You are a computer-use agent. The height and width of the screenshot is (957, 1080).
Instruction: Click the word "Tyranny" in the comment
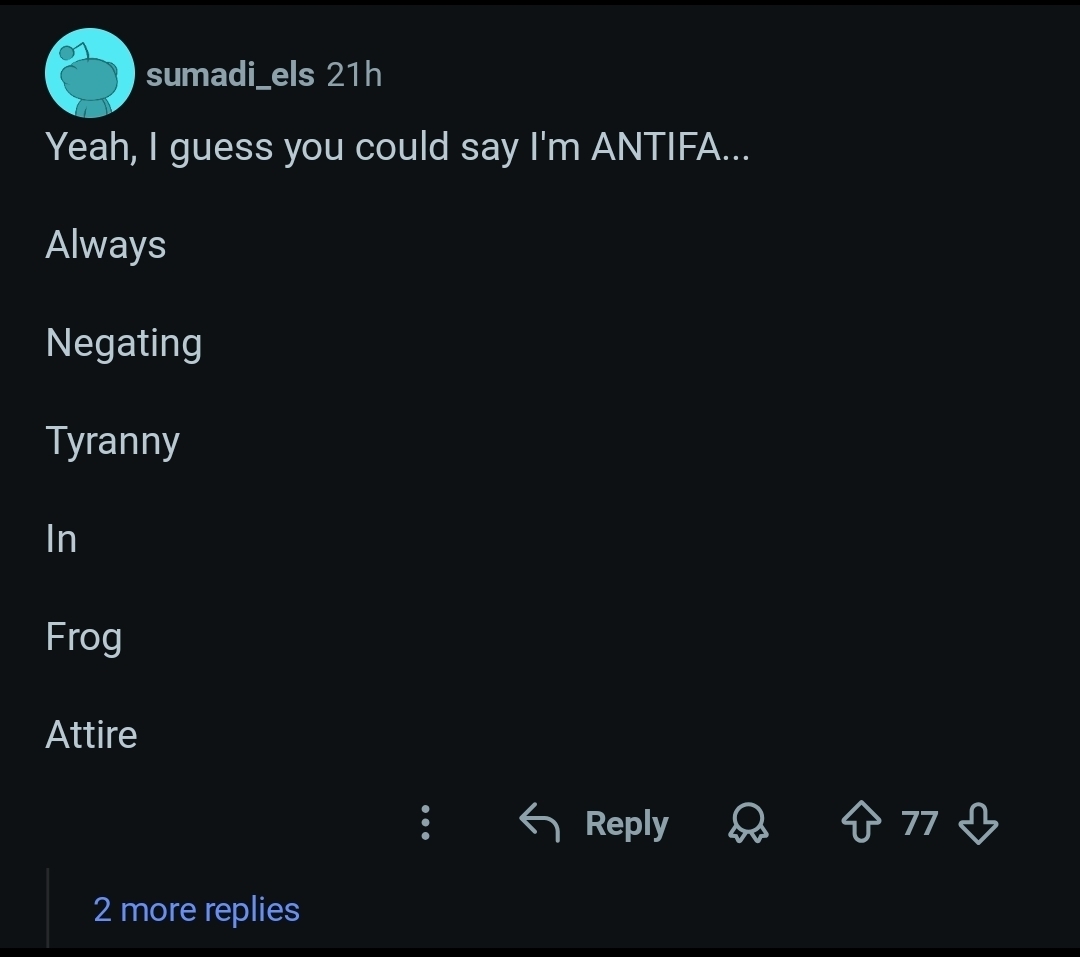[112, 441]
